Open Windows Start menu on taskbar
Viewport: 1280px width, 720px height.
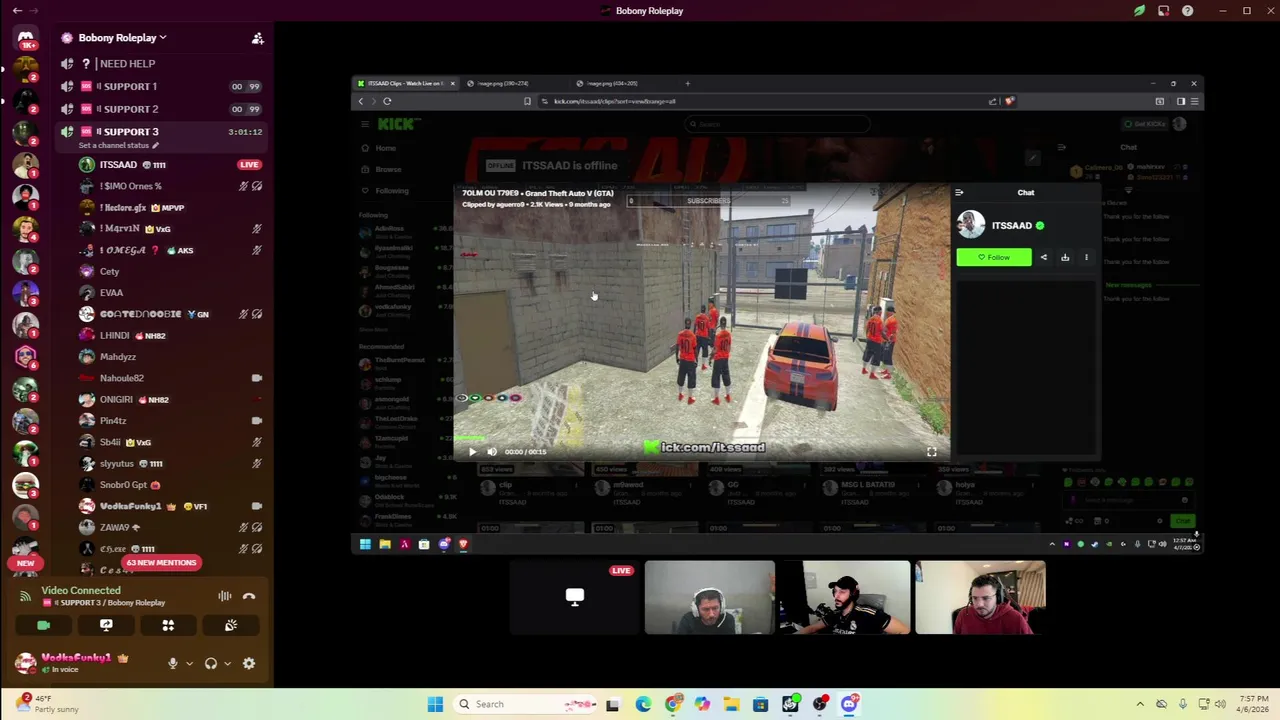point(435,704)
